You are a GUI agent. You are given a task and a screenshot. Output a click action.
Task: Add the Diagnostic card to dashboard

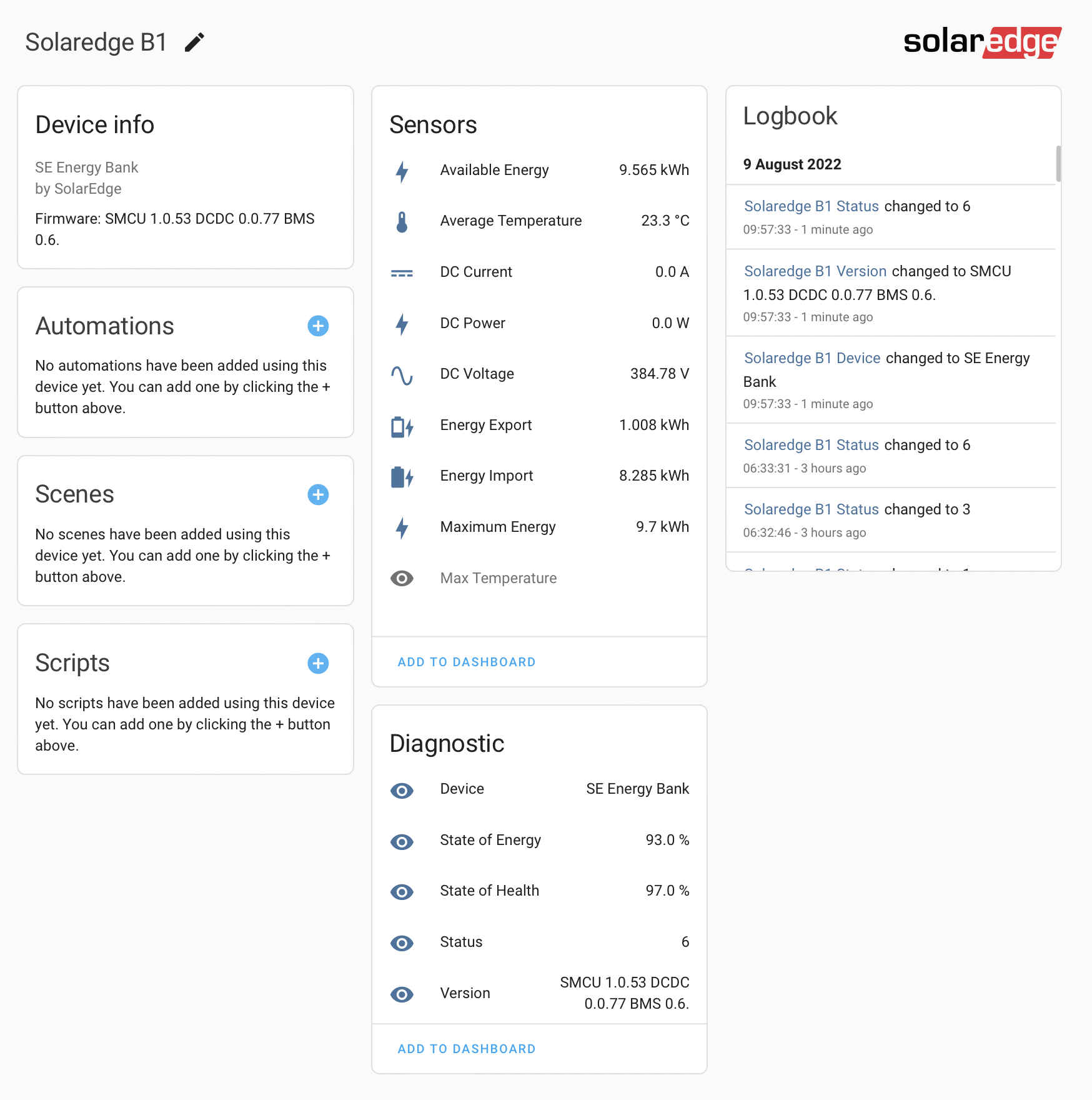(465, 1049)
